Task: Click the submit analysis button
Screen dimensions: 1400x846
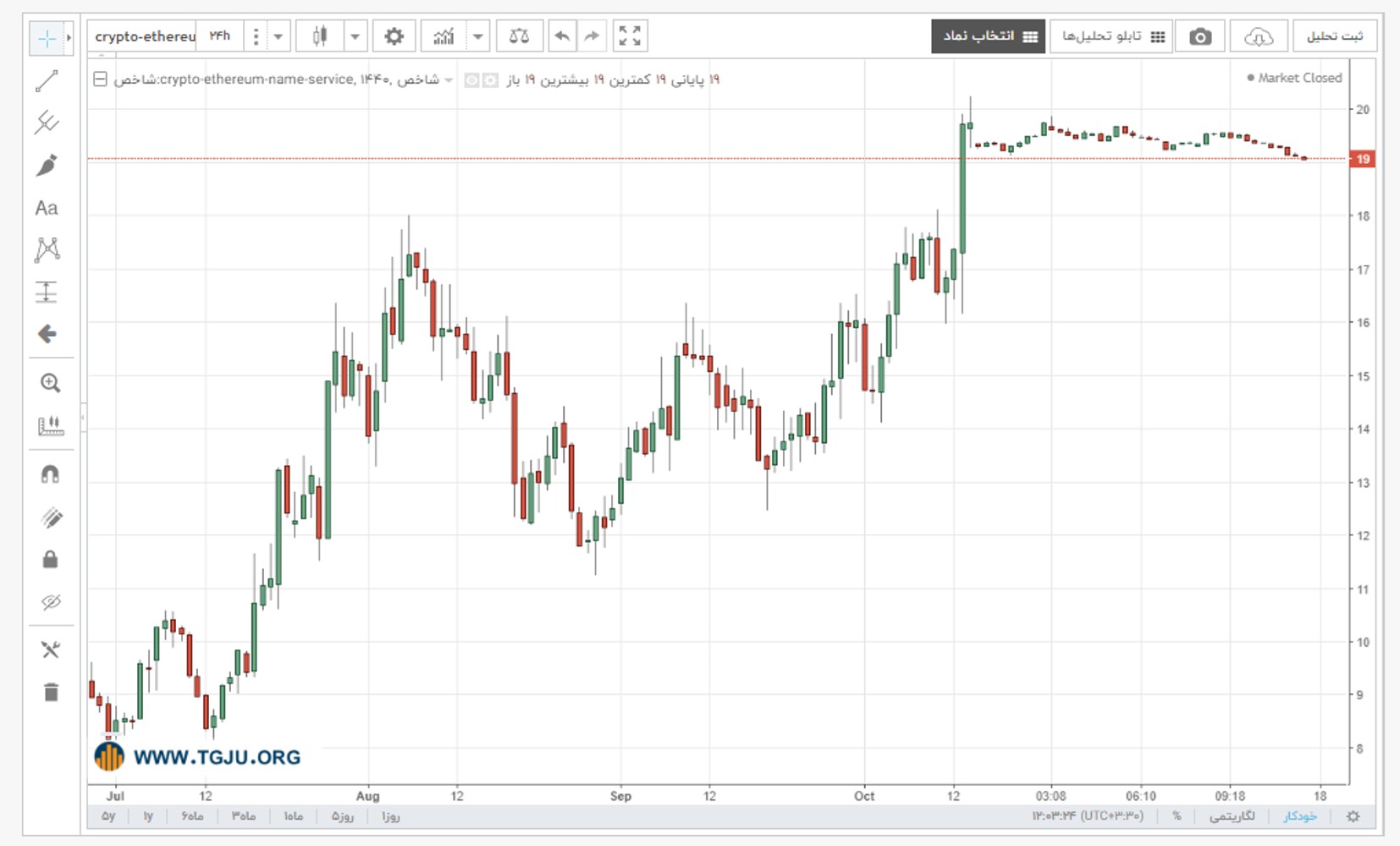Action: [1335, 36]
